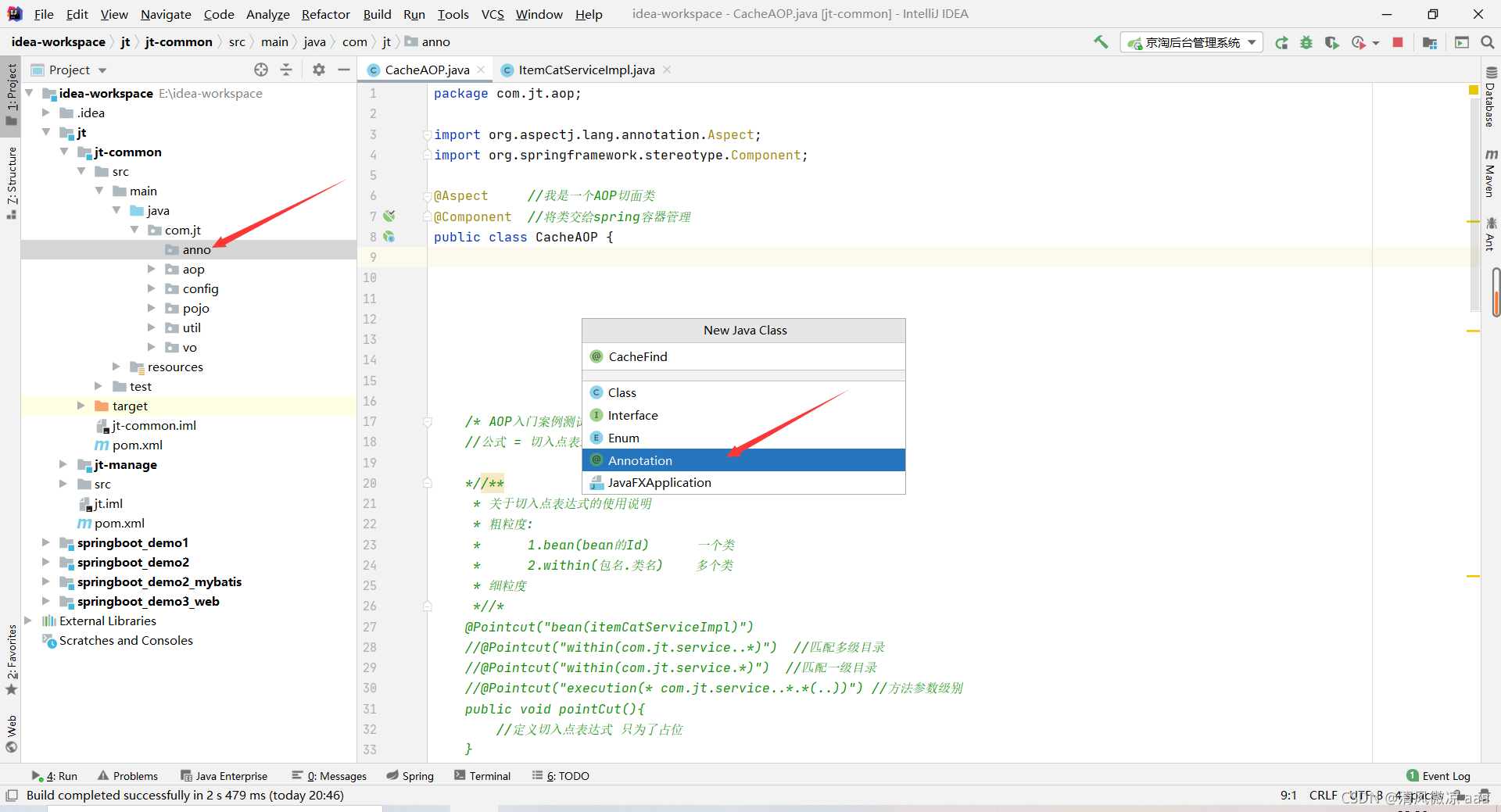Open the Spring tool window
The width and height of the screenshot is (1501, 812).
pos(410,776)
